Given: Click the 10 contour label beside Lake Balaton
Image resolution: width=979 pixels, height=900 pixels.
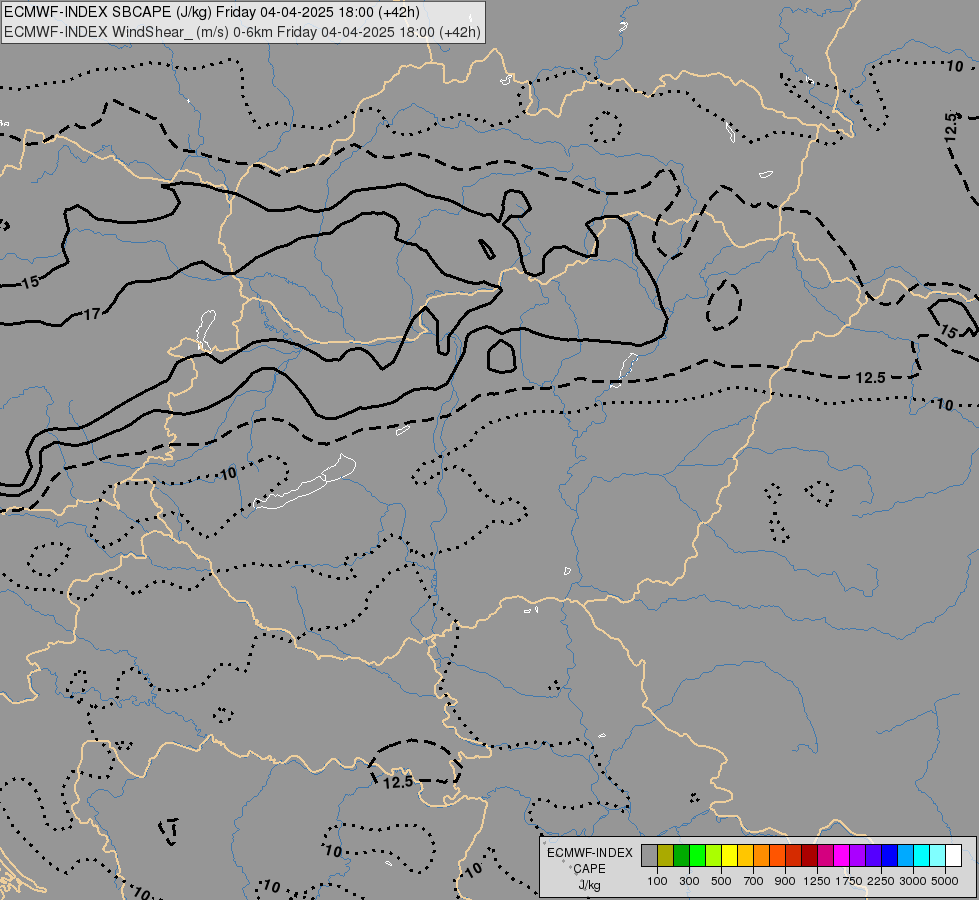Looking at the screenshot, I should pyautogui.click(x=229, y=473).
